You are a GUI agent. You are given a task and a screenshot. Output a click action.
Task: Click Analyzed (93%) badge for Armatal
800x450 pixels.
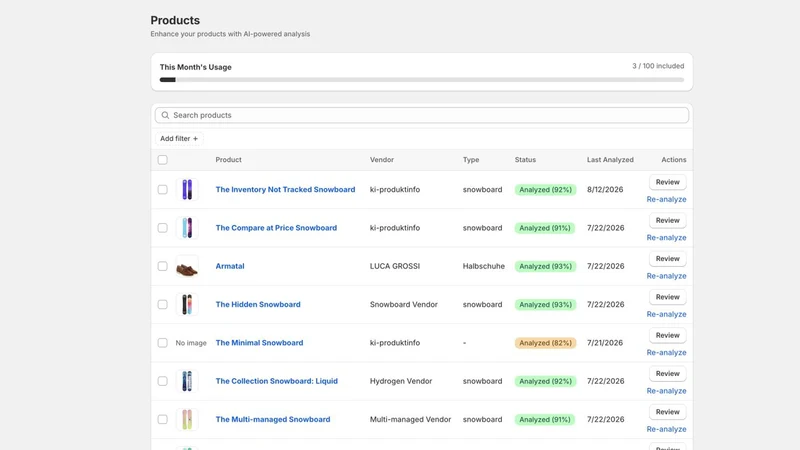[545, 266]
